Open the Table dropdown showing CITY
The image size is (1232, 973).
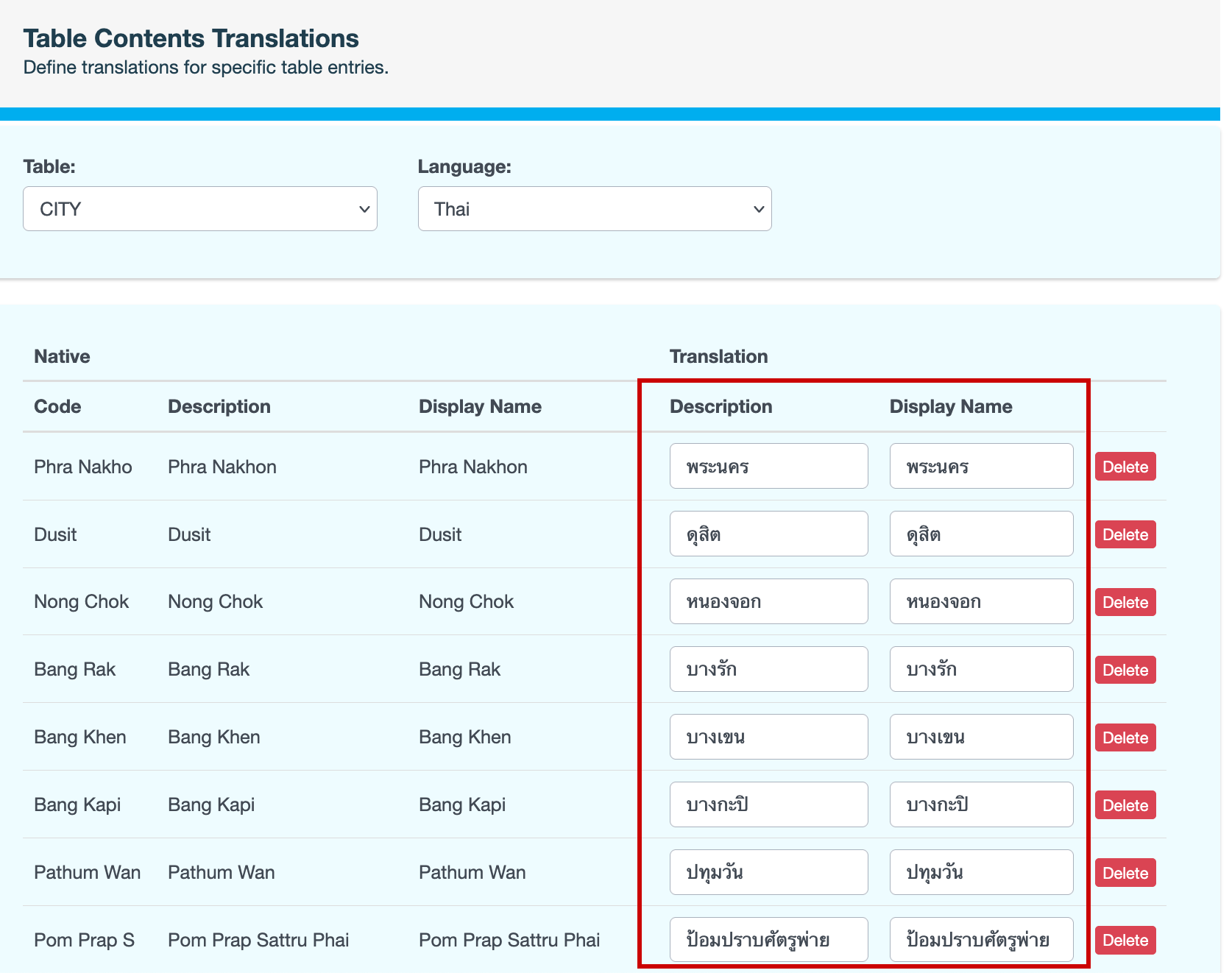(x=199, y=209)
